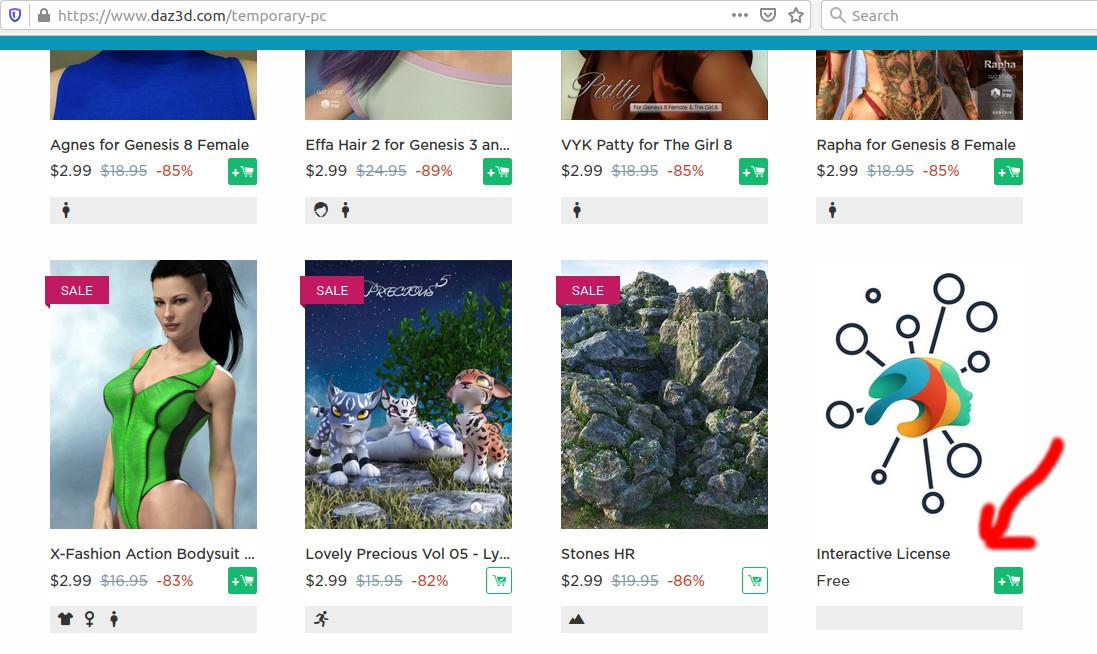Open the Stones HR product title link
1097x654 pixels.
pos(597,554)
